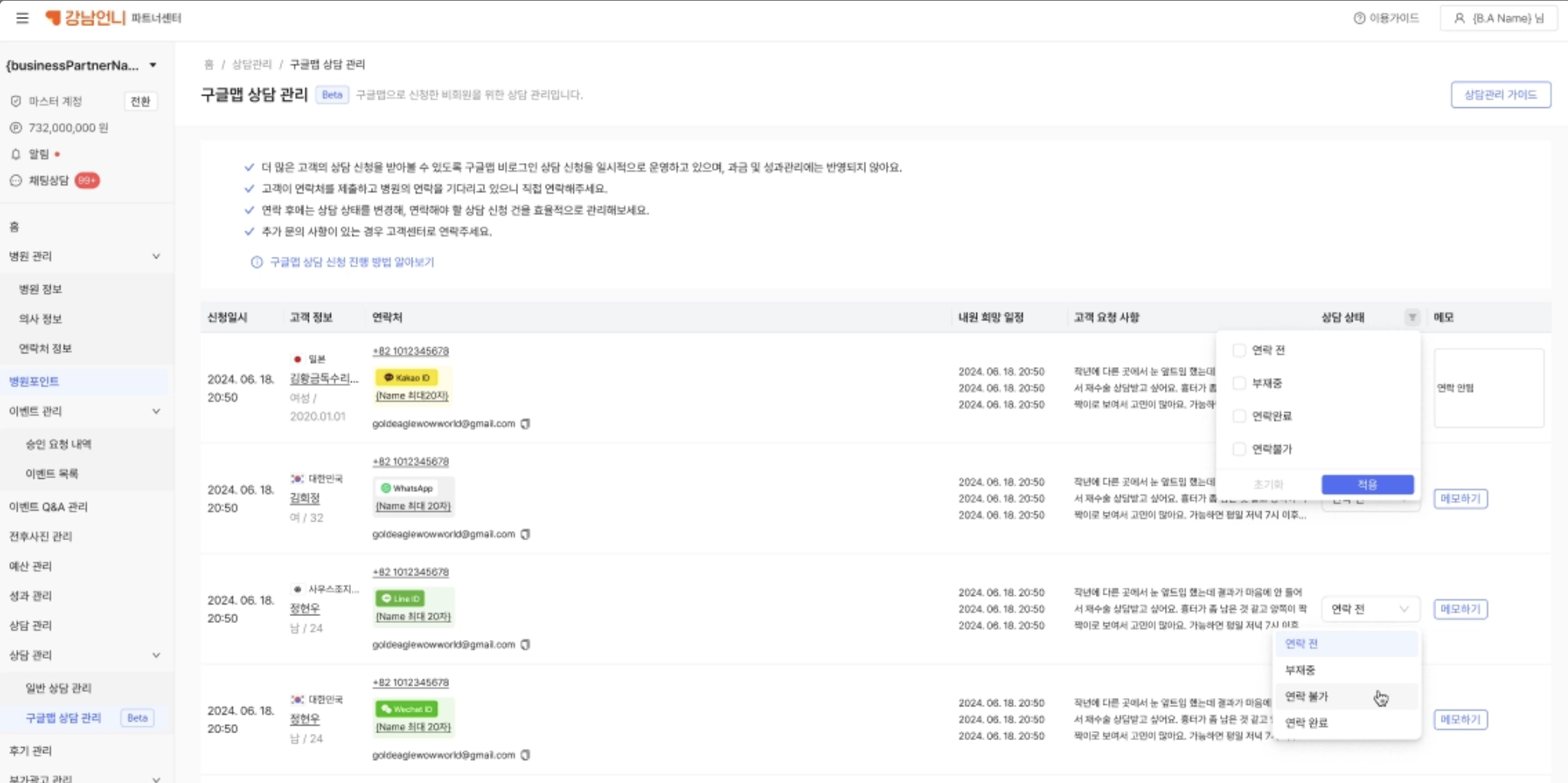Copy email in first customer row
This screenshot has width=1568, height=783.
click(526, 424)
